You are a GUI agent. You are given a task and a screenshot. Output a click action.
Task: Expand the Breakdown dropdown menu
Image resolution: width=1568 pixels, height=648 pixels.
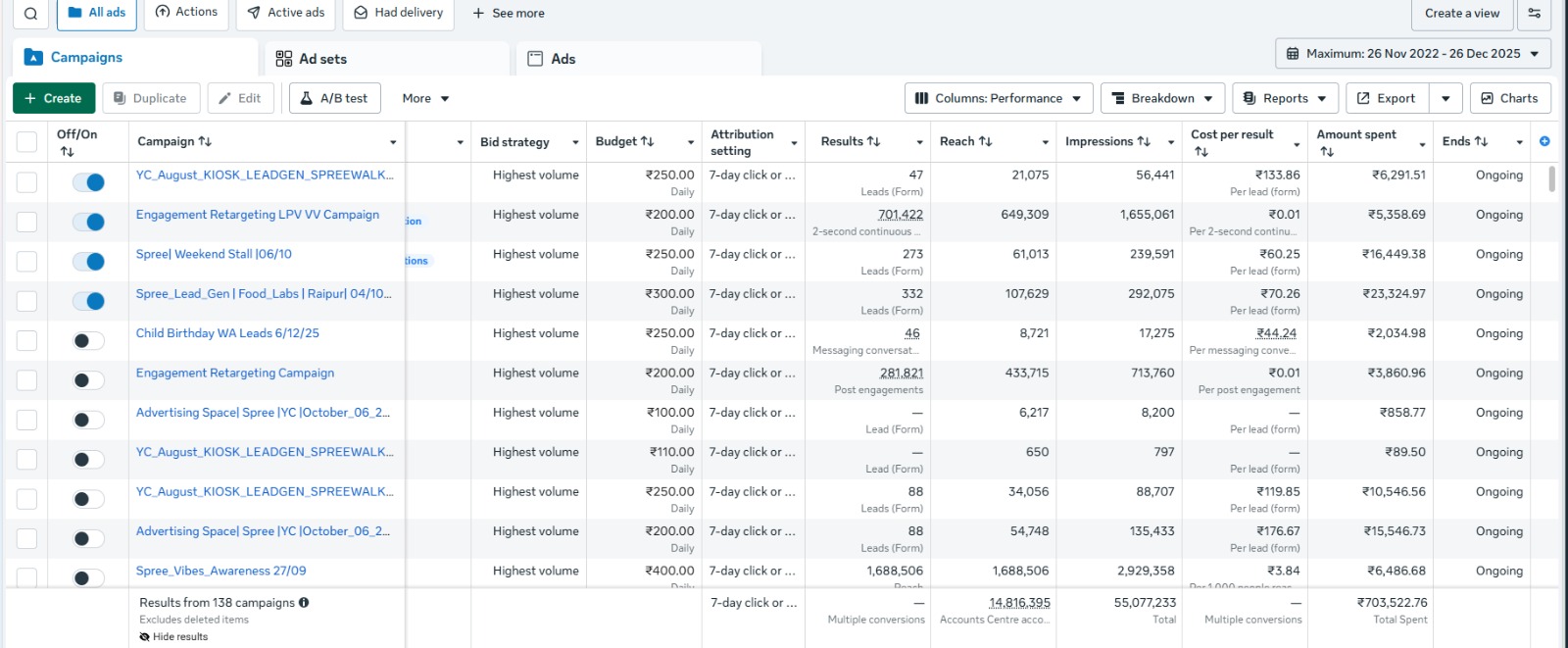tap(1162, 99)
